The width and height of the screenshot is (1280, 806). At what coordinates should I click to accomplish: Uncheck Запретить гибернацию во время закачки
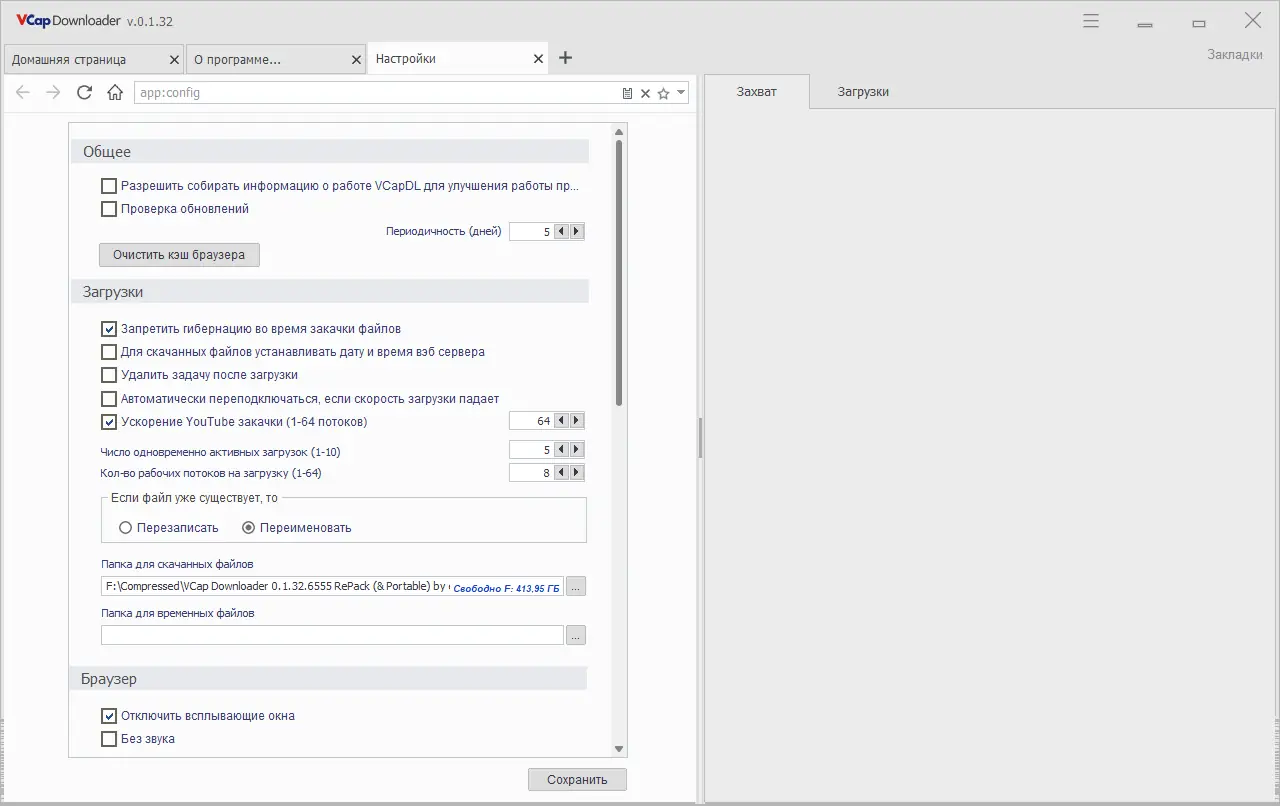(x=109, y=328)
